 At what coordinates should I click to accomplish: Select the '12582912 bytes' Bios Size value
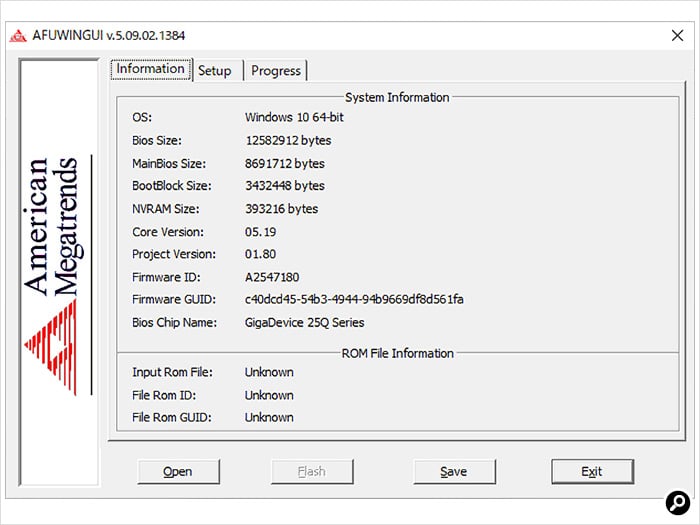point(288,141)
